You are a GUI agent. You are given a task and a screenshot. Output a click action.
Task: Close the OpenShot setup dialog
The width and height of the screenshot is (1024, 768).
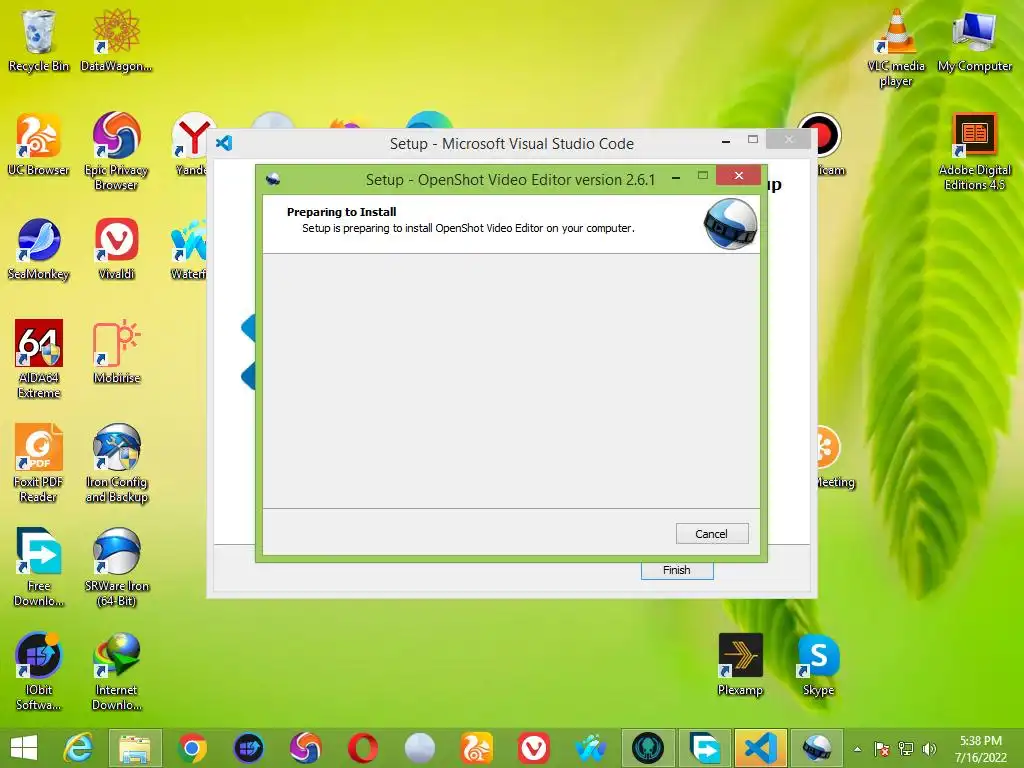pyautogui.click(x=739, y=175)
